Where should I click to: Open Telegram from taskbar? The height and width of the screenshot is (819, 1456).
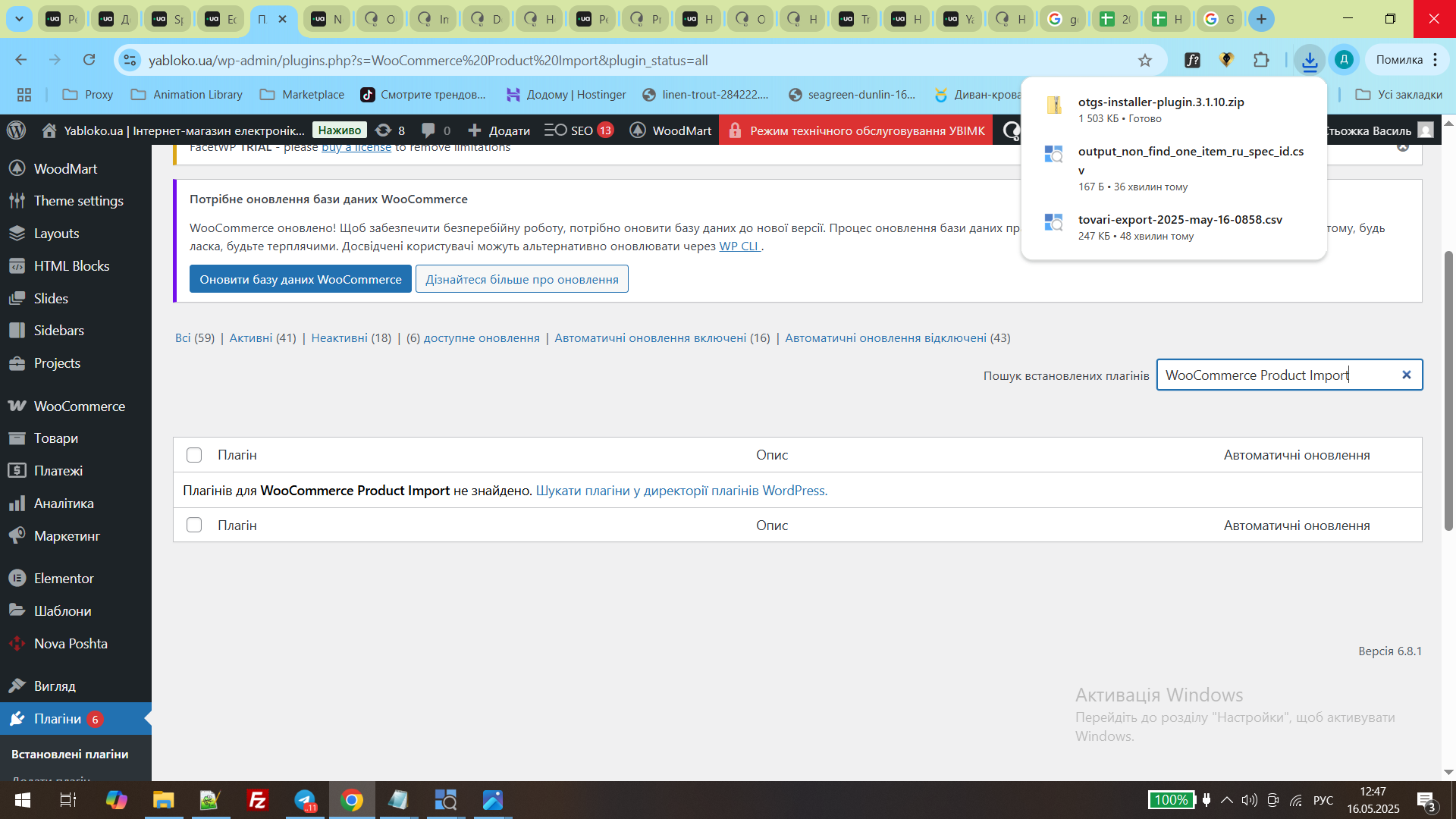point(305,800)
